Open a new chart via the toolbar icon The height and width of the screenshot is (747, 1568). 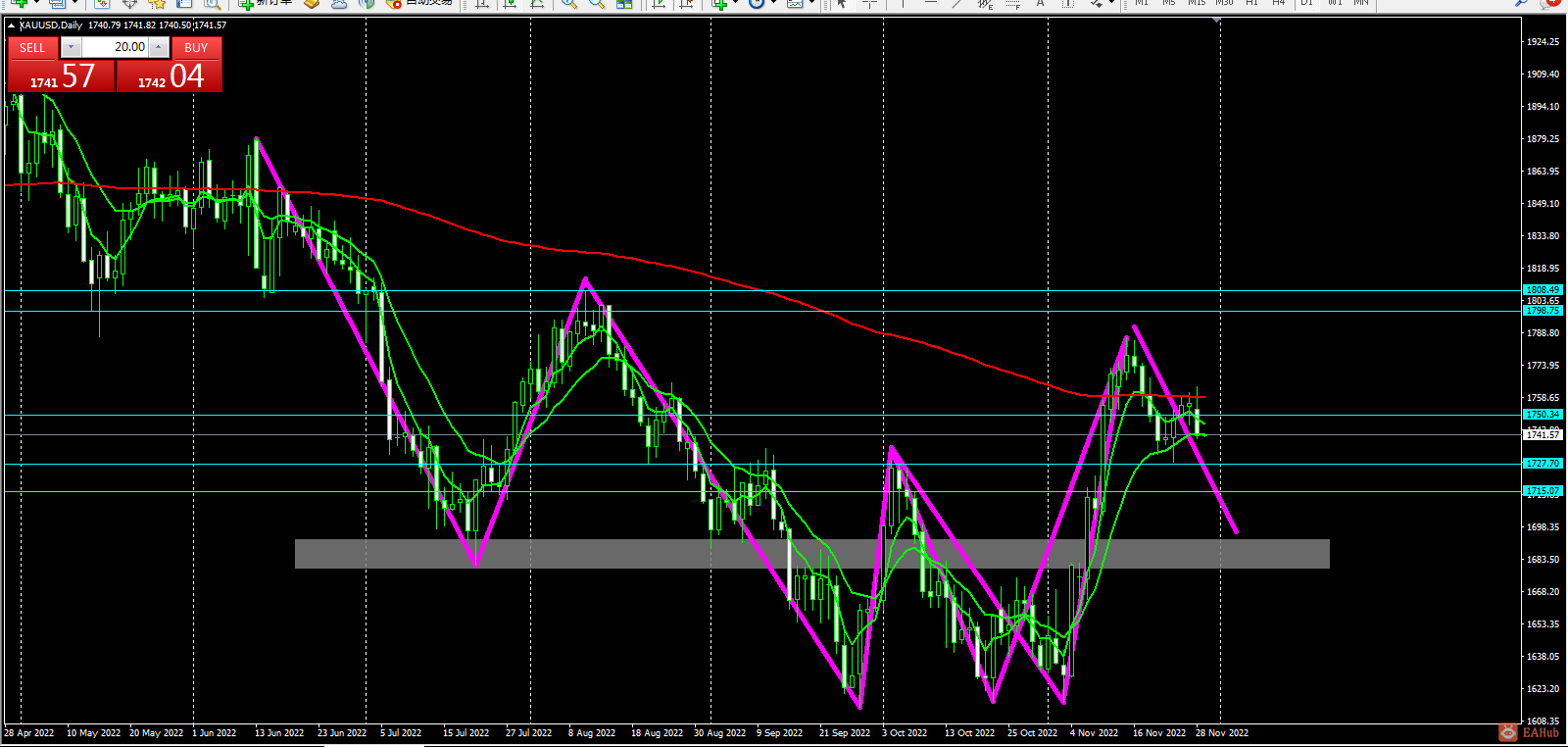[20, 4]
